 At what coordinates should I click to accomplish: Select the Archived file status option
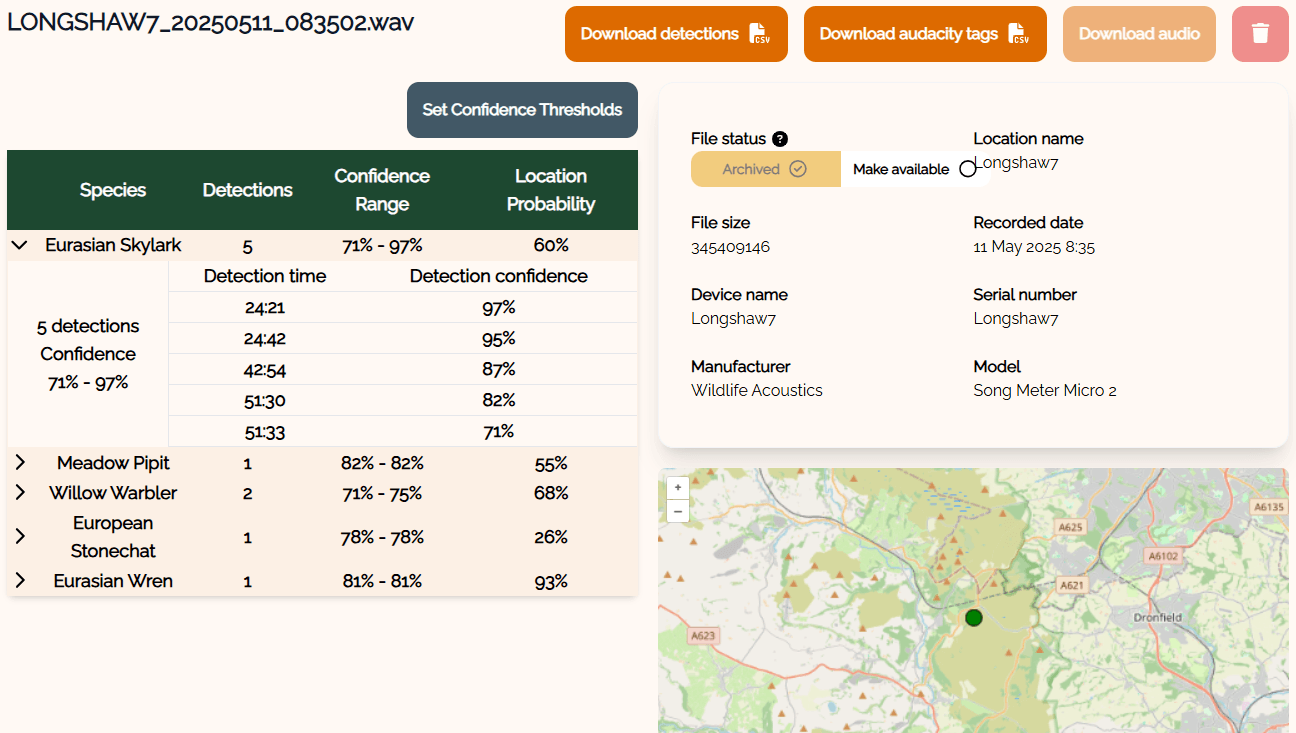coord(765,169)
